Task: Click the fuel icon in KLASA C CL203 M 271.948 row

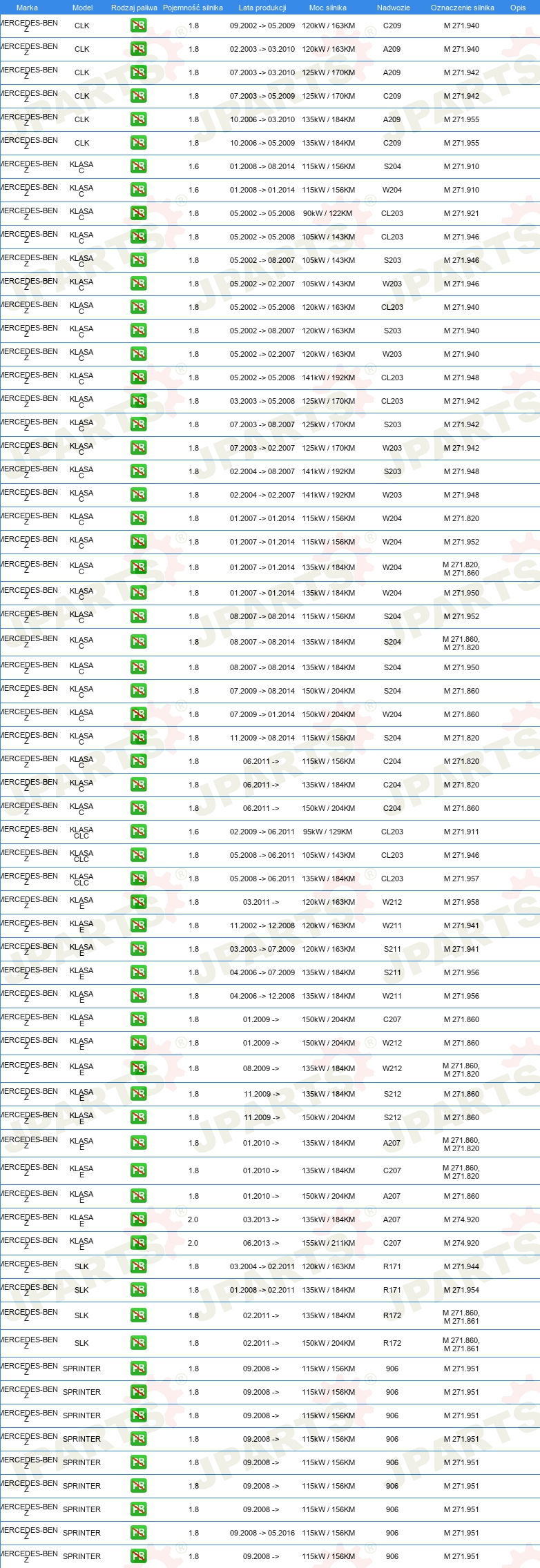Action: click(x=138, y=378)
